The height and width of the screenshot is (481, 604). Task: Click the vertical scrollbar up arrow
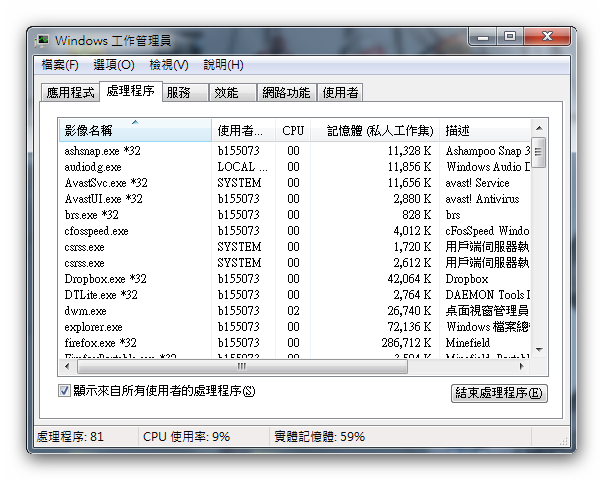539,128
